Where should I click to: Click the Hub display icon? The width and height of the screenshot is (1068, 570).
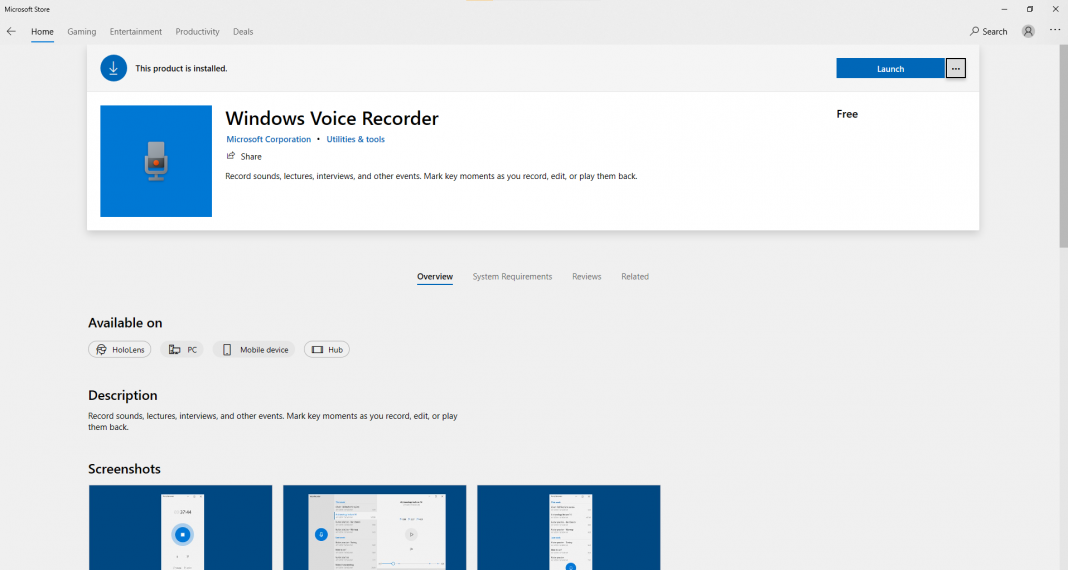click(x=317, y=349)
